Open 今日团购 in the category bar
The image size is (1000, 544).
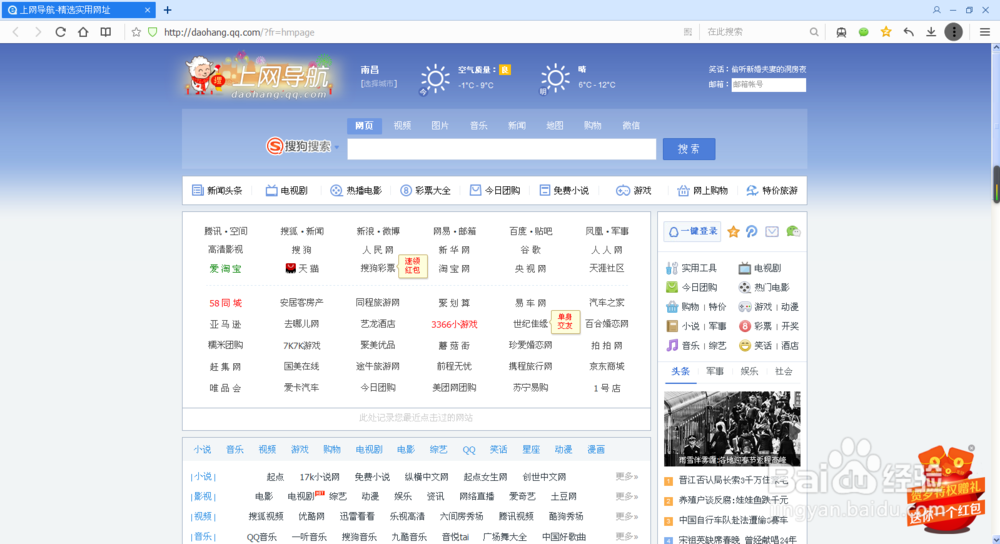495,191
